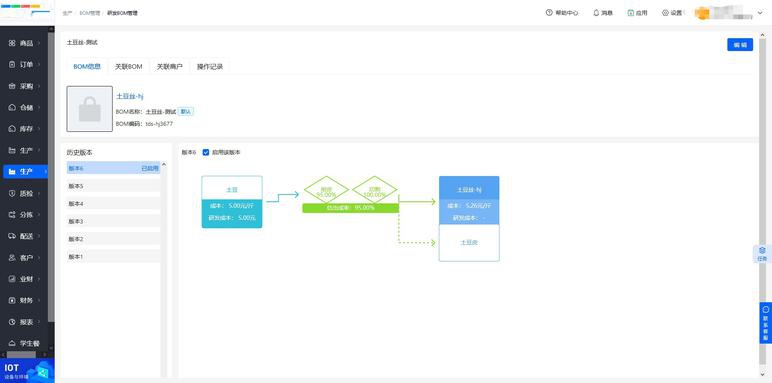Expand the user account dropdown arrow

click(759, 14)
